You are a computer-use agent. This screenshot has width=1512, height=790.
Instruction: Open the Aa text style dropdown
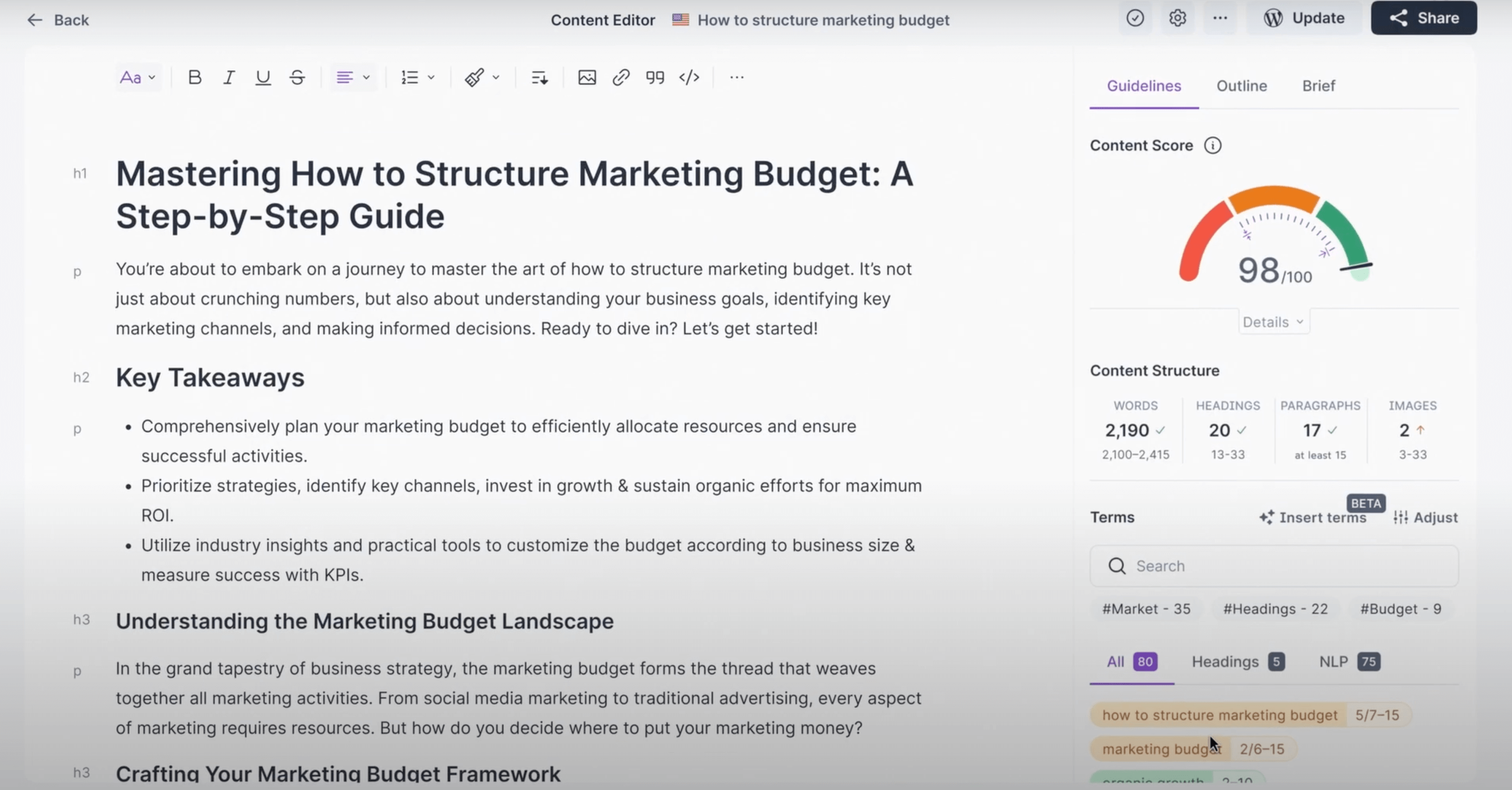137,77
